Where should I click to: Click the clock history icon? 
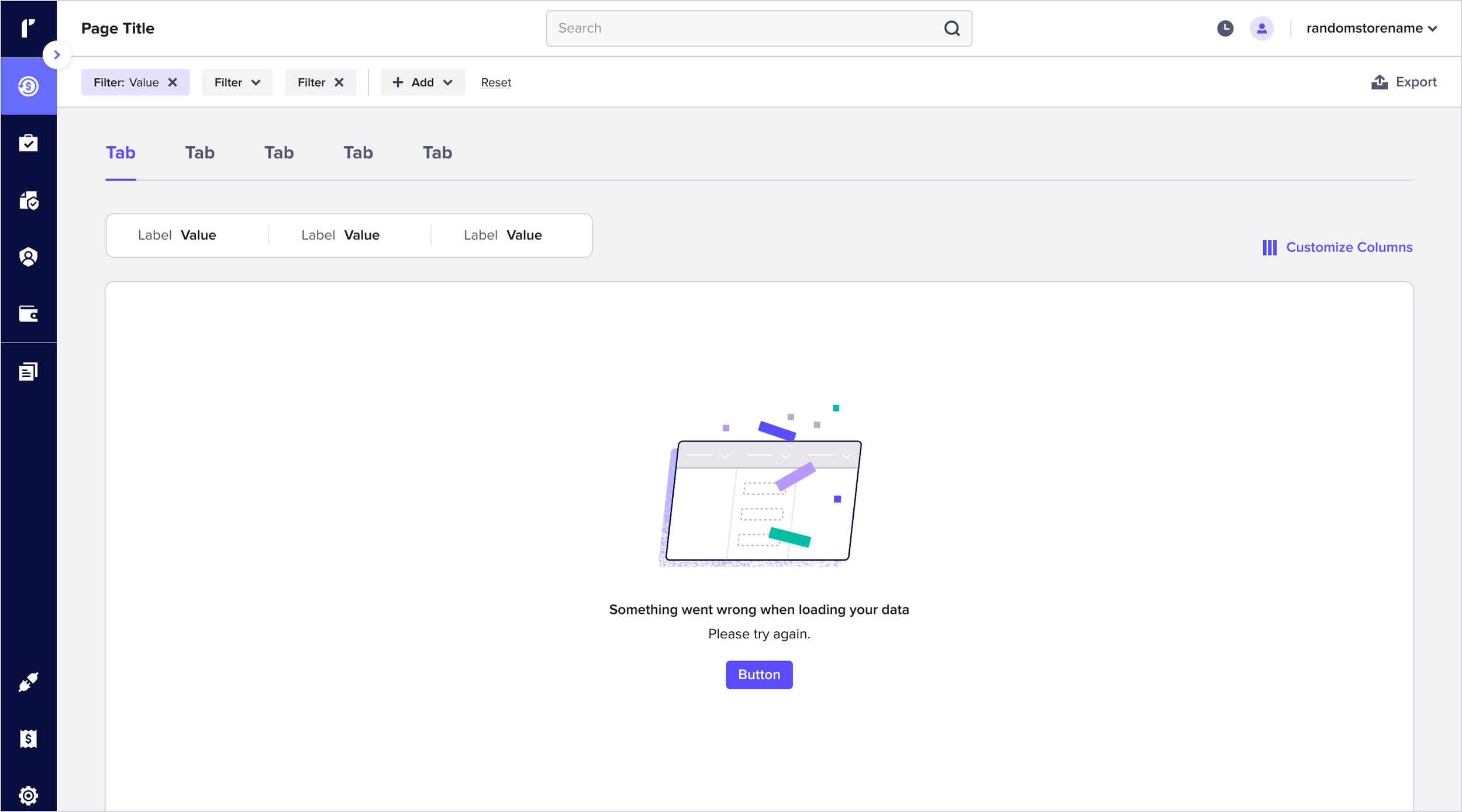[1225, 28]
